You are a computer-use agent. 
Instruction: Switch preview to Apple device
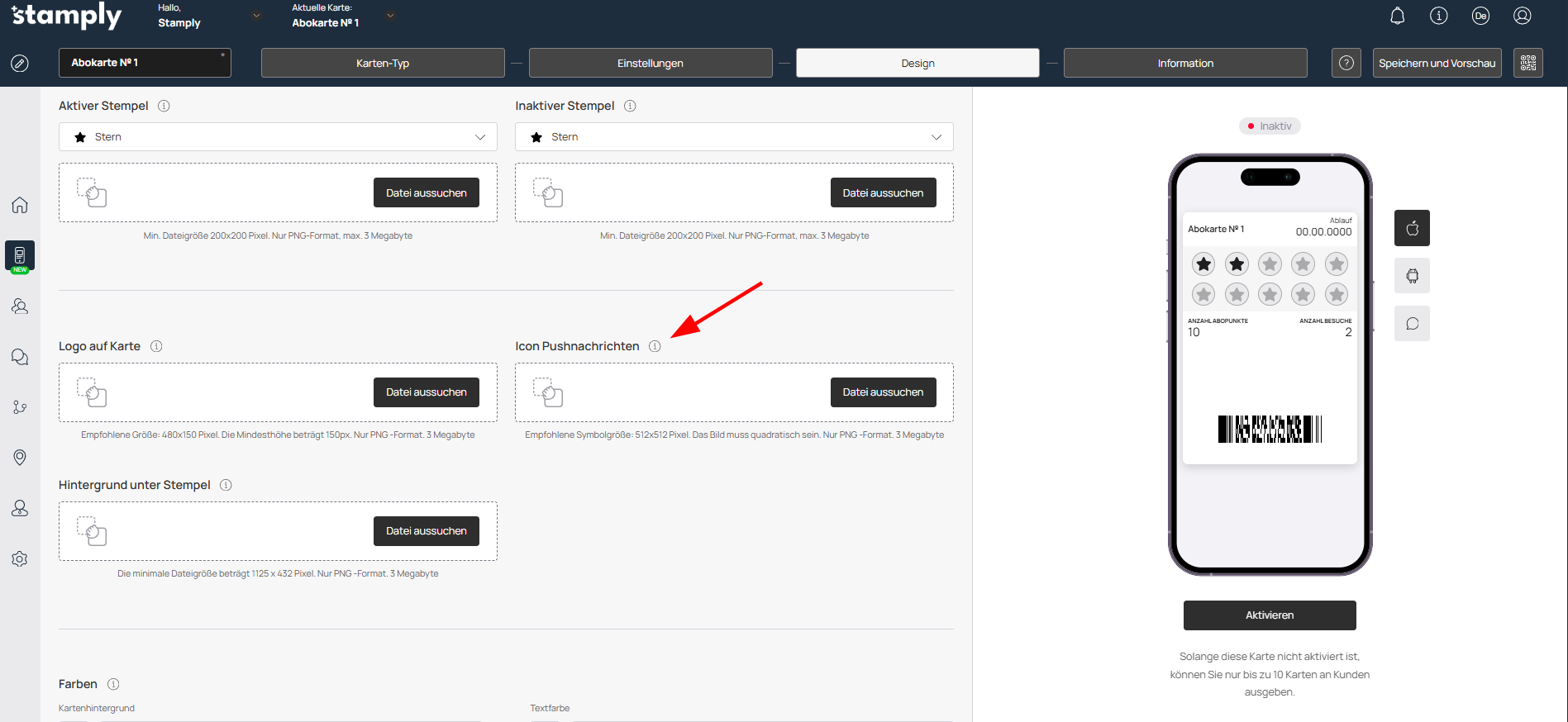click(1412, 228)
